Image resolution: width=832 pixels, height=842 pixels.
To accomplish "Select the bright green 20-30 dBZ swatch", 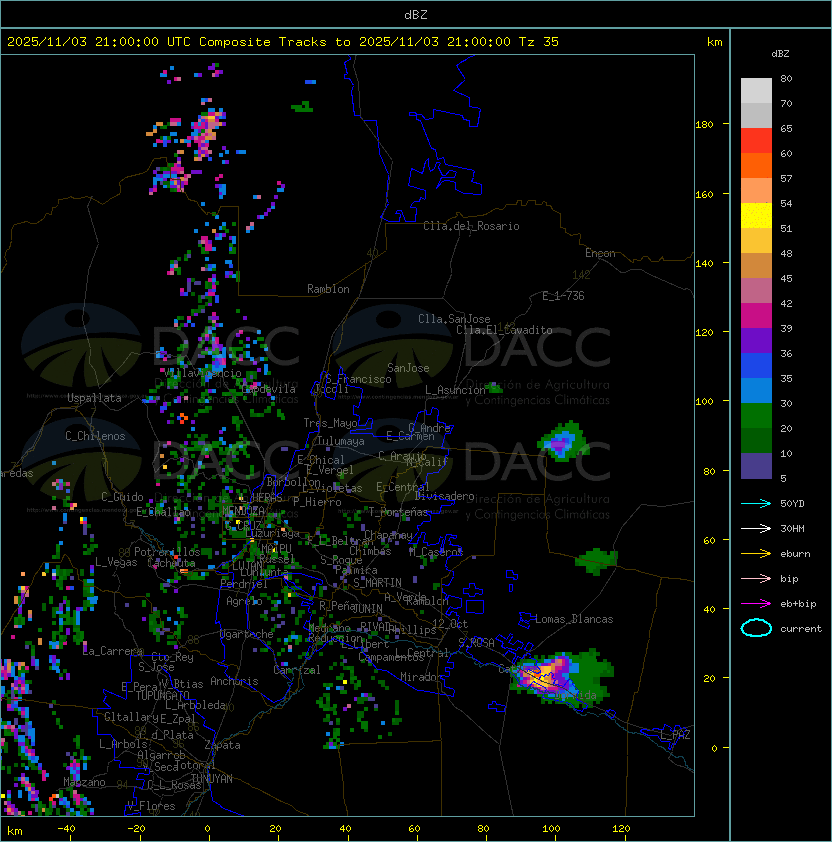I will (x=756, y=416).
